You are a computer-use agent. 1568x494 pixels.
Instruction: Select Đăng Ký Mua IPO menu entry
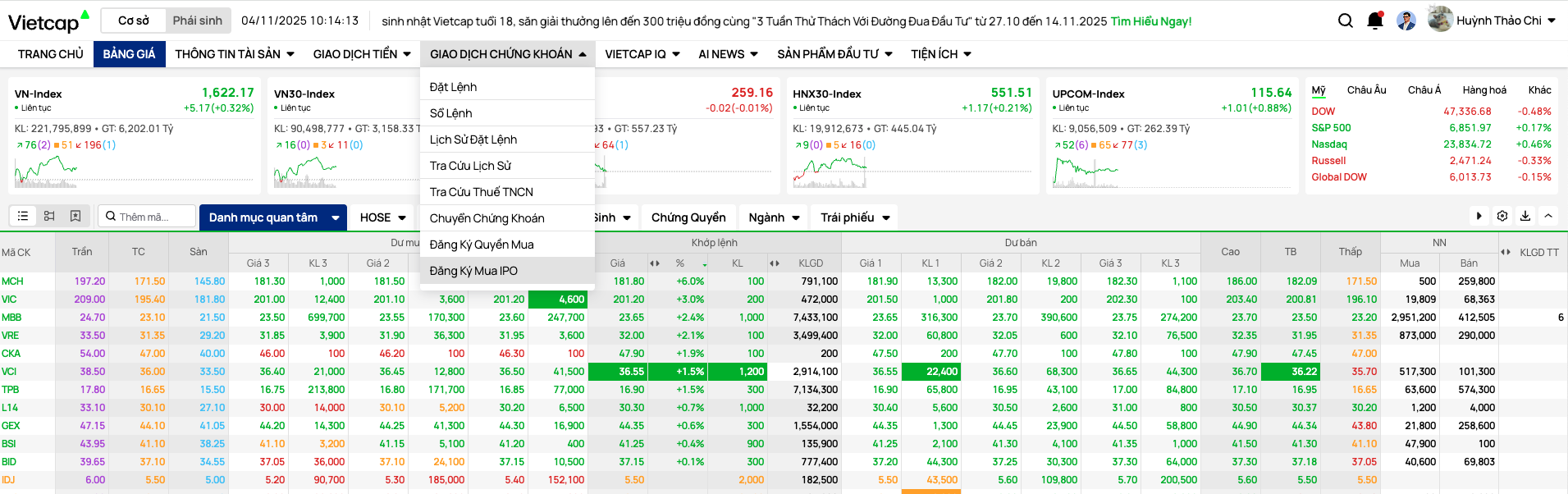point(473,271)
